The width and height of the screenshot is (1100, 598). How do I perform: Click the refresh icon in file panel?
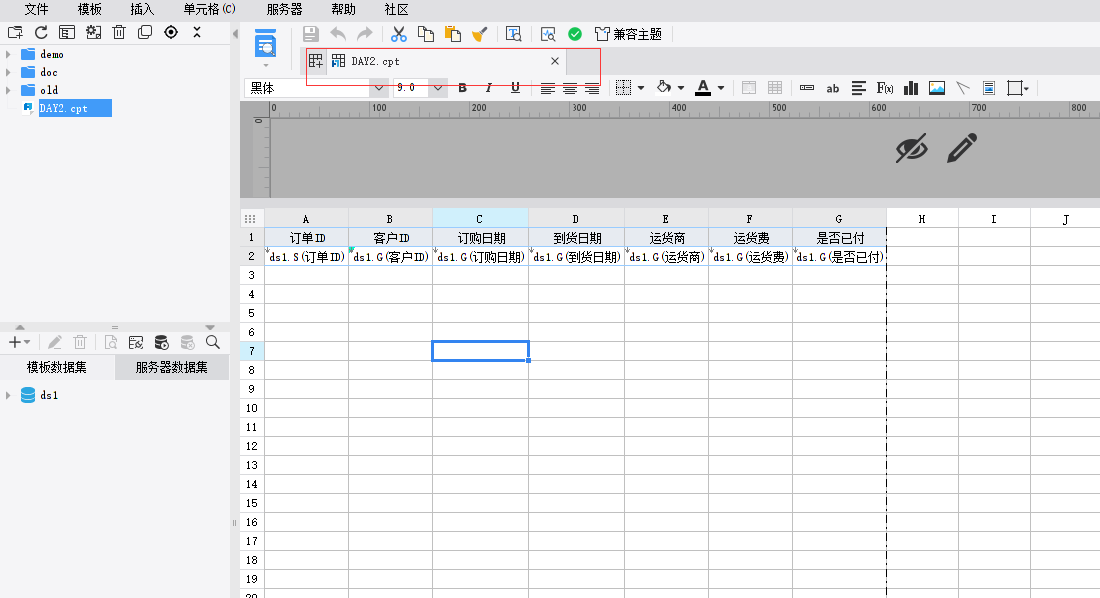pyautogui.click(x=41, y=32)
